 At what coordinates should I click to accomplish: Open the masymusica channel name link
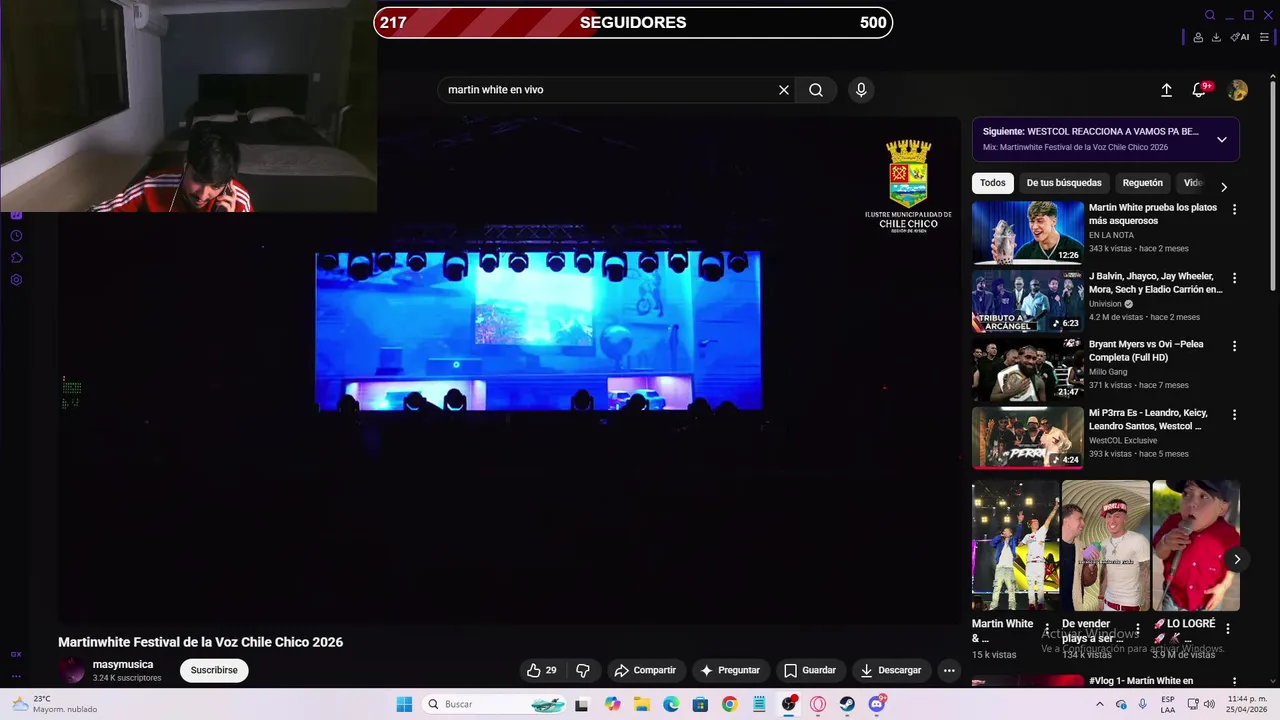click(x=123, y=664)
